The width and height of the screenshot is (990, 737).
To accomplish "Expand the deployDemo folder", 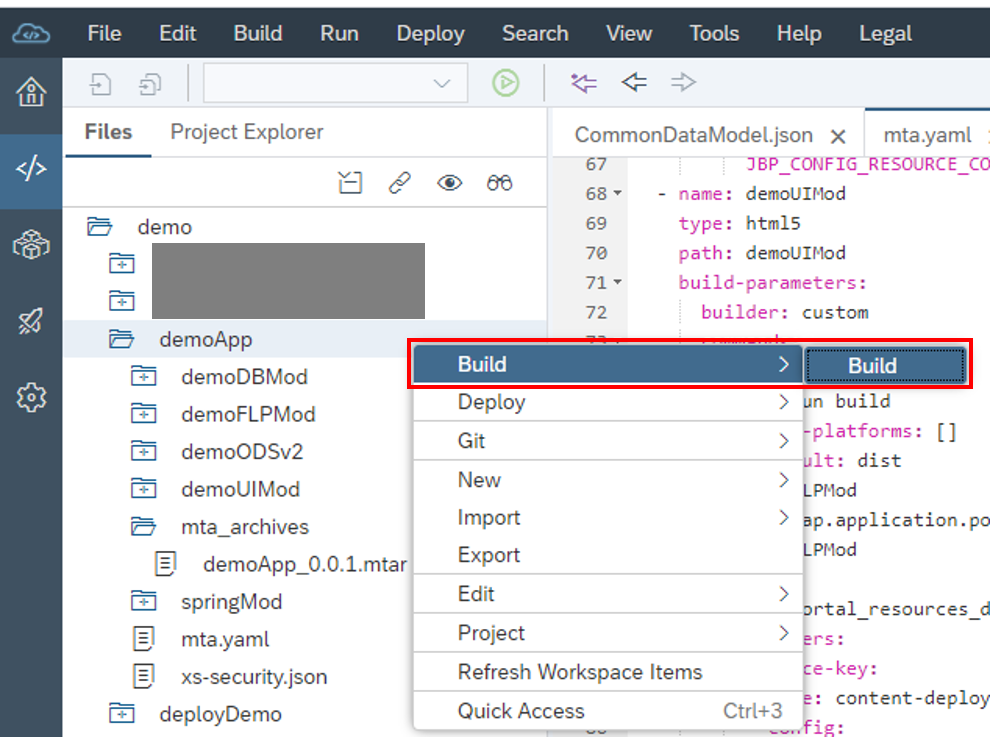I will click(121, 714).
